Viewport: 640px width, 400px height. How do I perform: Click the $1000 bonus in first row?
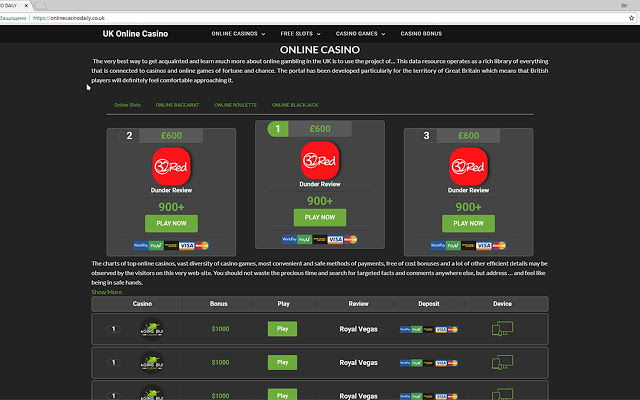click(x=220, y=329)
